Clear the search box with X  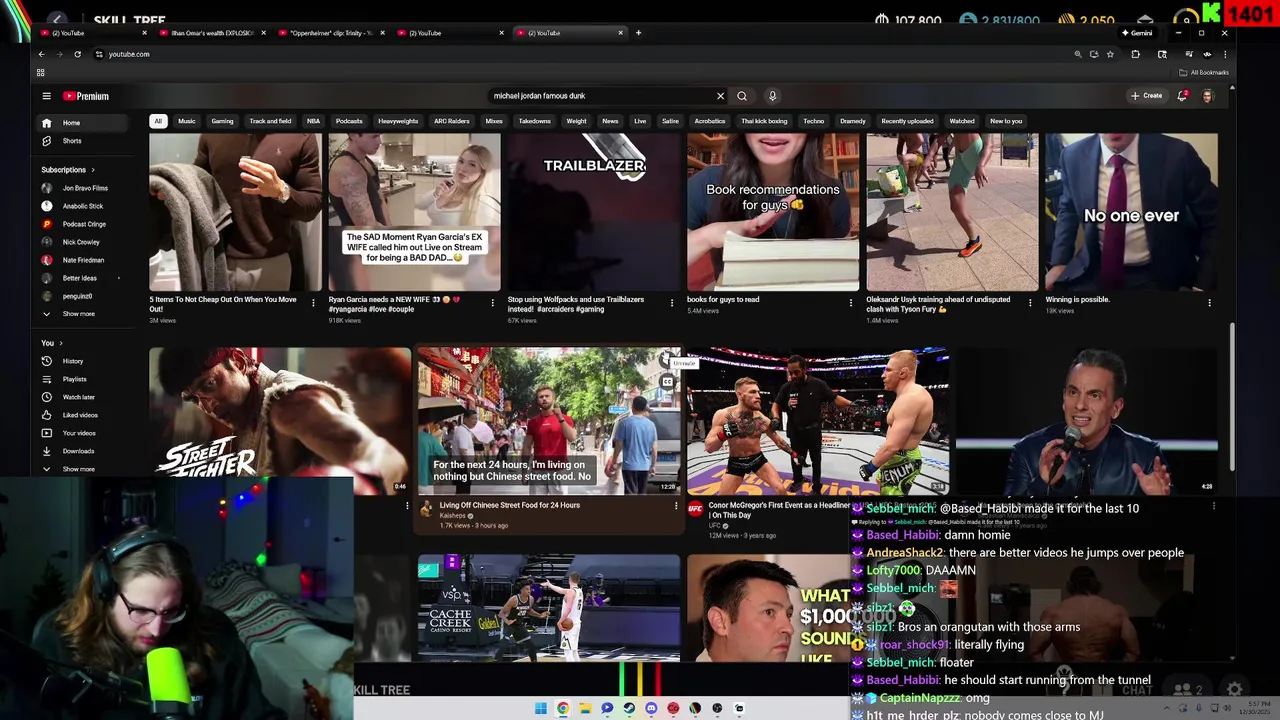click(720, 96)
